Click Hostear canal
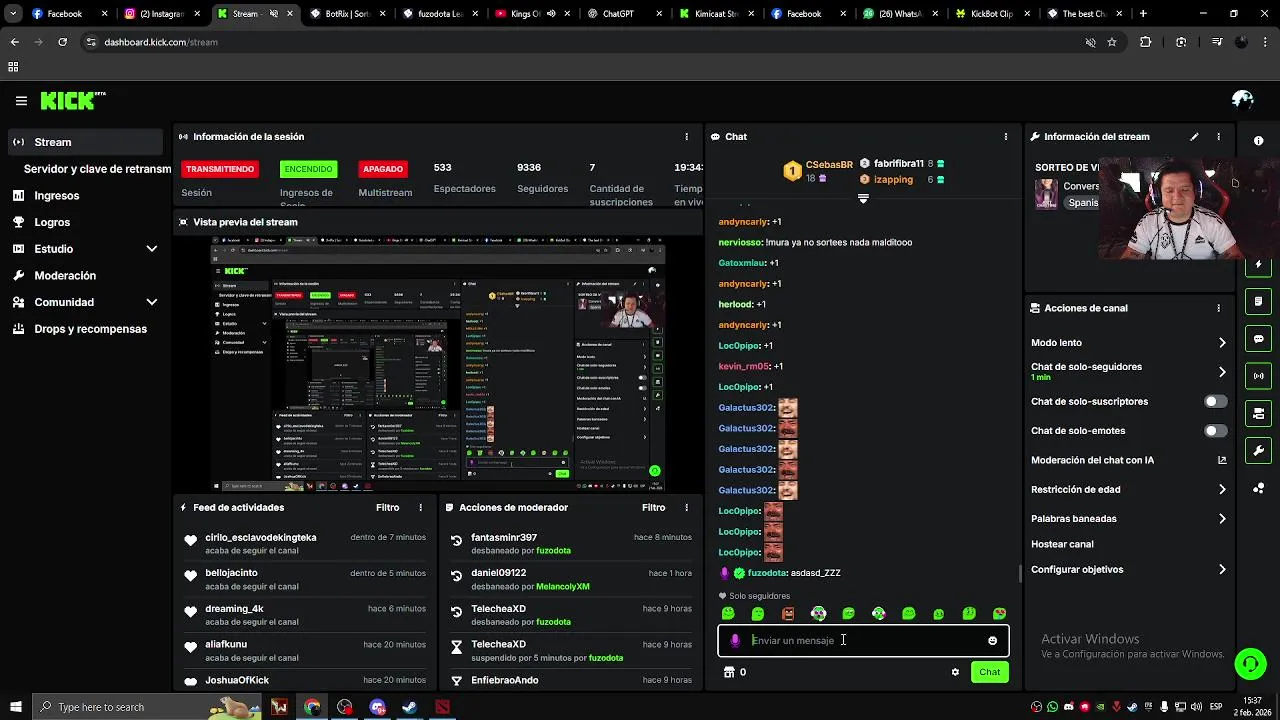 [1062, 544]
